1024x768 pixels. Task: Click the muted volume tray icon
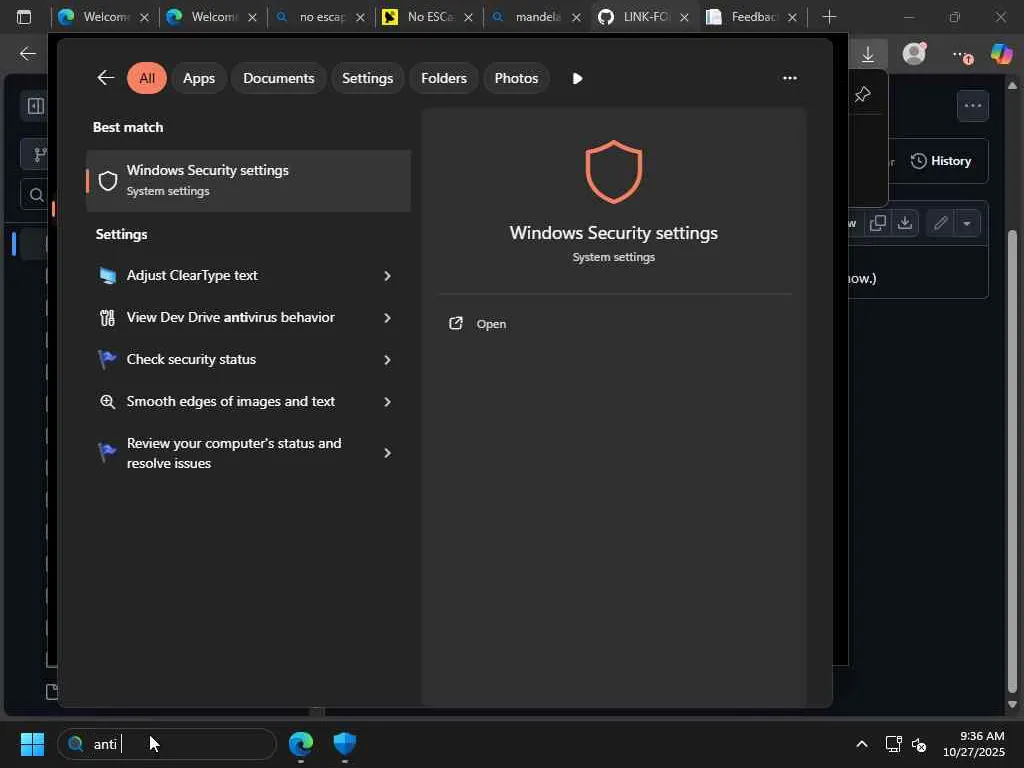tap(919, 744)
